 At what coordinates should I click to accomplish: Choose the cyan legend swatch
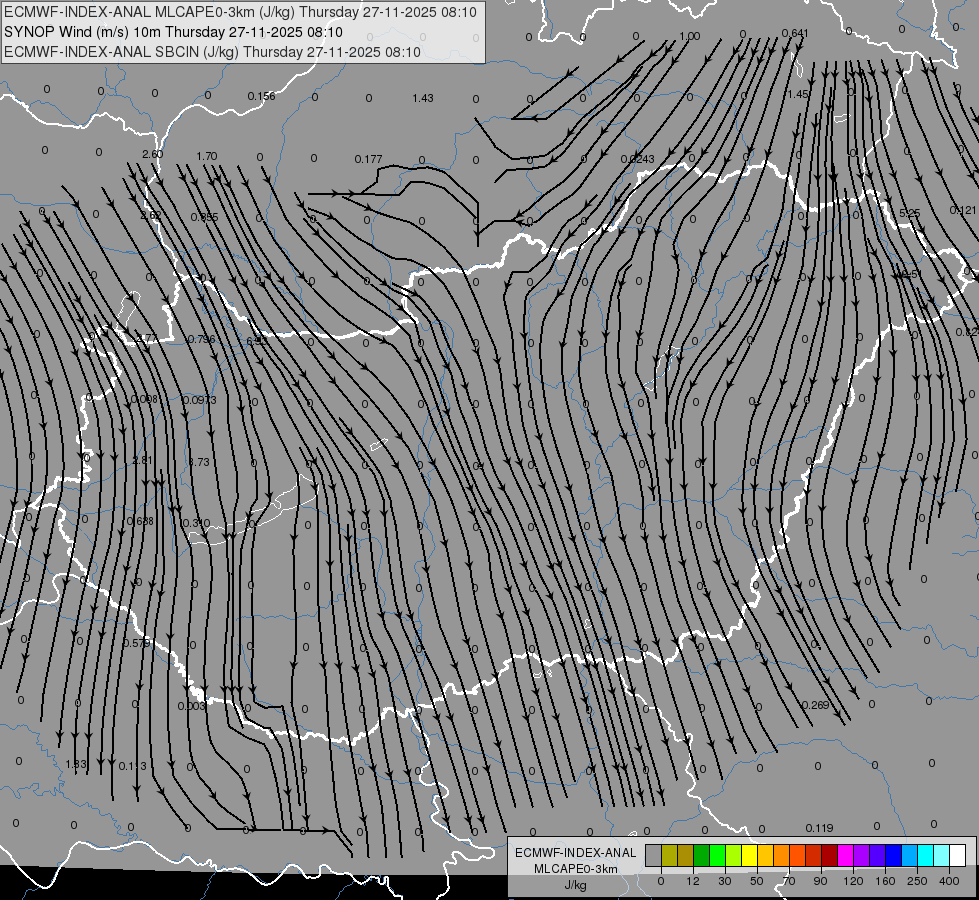pos(926,855)
